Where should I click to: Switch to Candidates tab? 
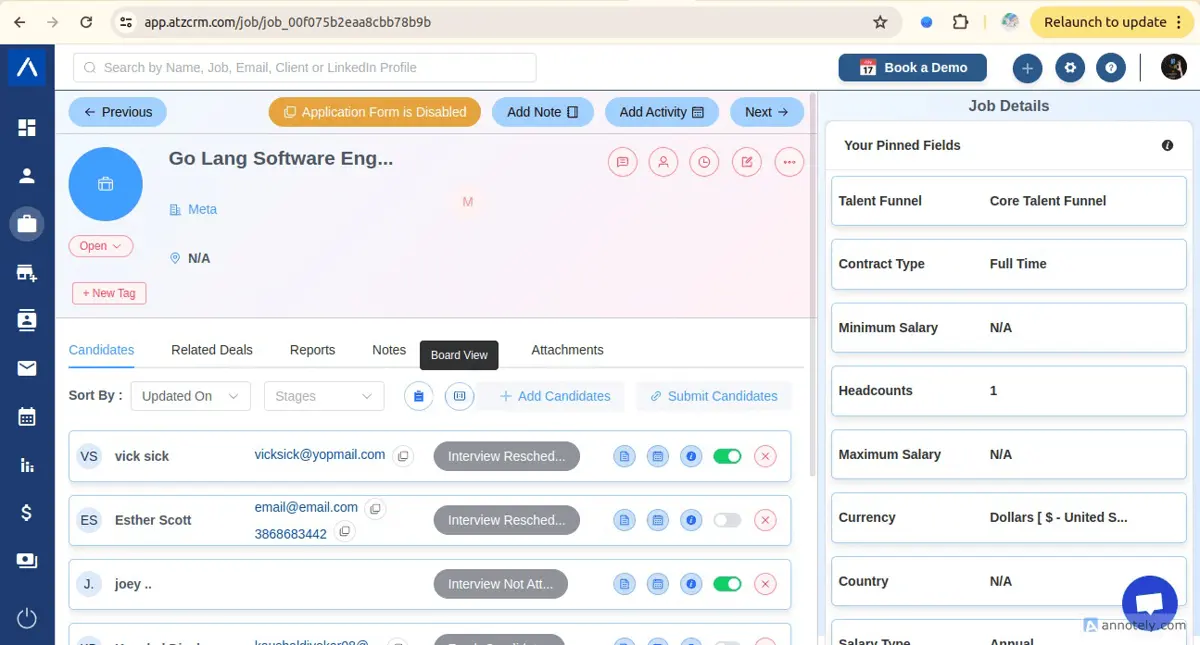[101, 350]
